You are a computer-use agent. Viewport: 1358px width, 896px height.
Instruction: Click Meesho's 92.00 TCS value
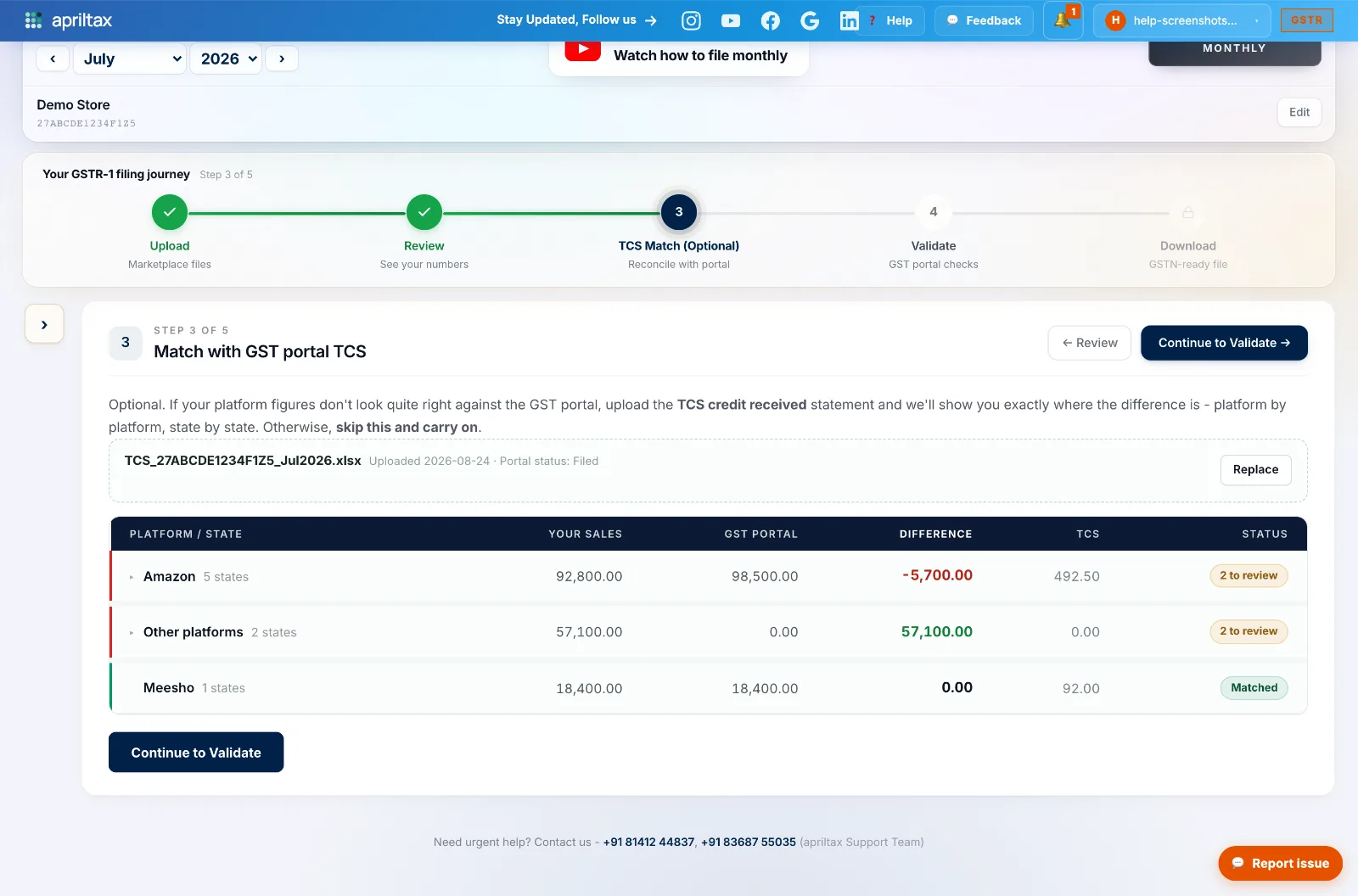tap(1081, 689)
